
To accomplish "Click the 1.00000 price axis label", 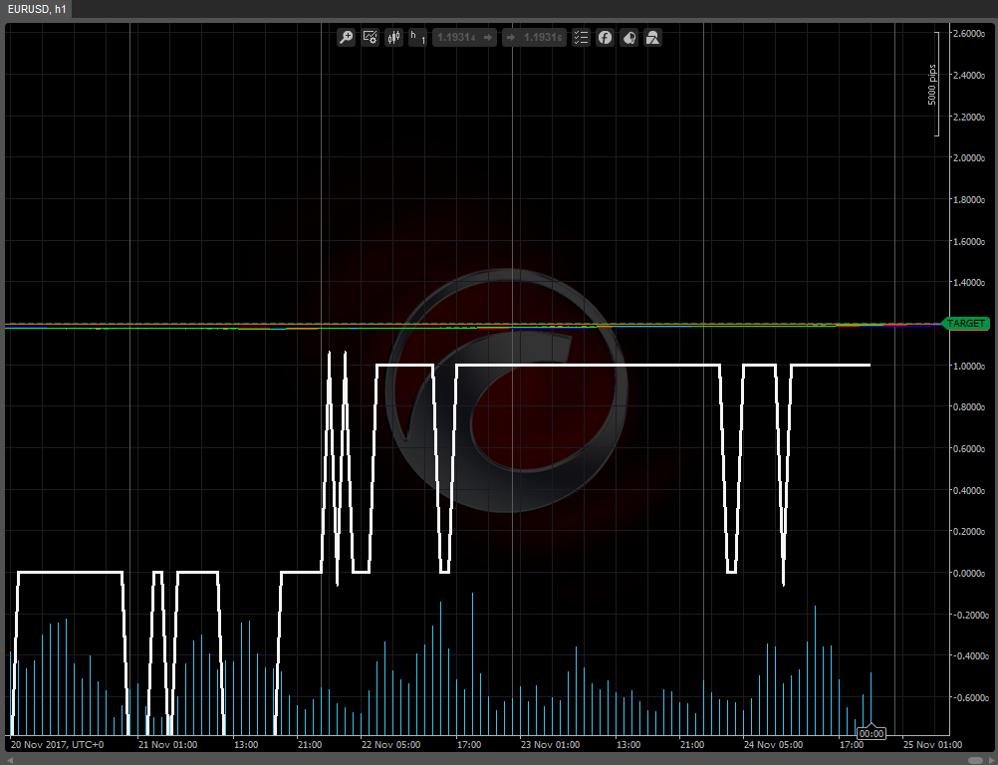I will [969, 366].
